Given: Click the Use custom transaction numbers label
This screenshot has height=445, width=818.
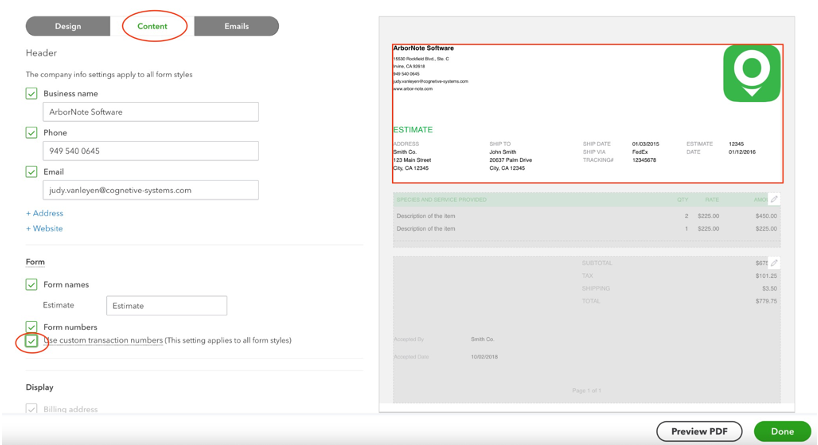Looking at the screenshot, I should point(103,340).
